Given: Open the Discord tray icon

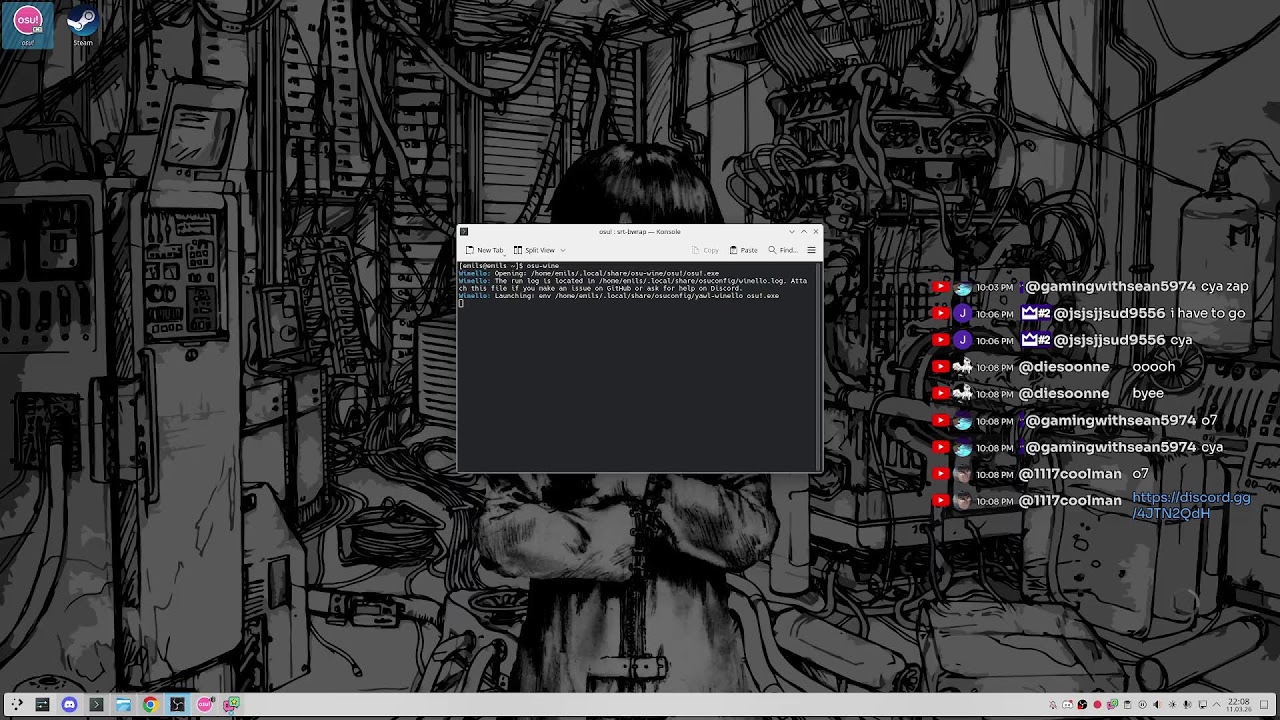Looking at the screenshot, I should pos(1067,705).
